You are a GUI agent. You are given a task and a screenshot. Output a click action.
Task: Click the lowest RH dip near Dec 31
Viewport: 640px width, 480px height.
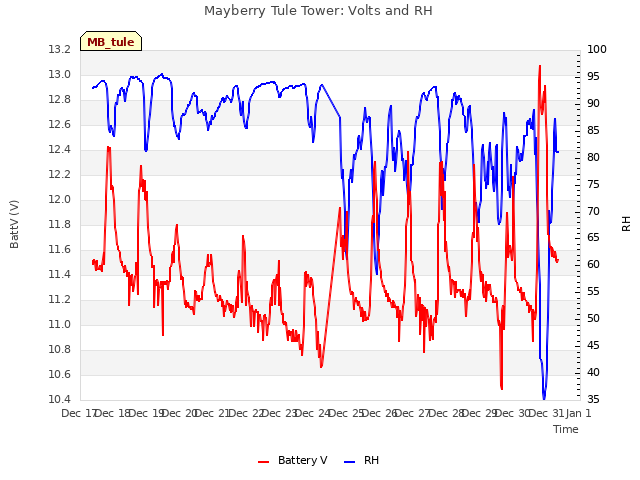pyautogui.click(x=544, y=397)
